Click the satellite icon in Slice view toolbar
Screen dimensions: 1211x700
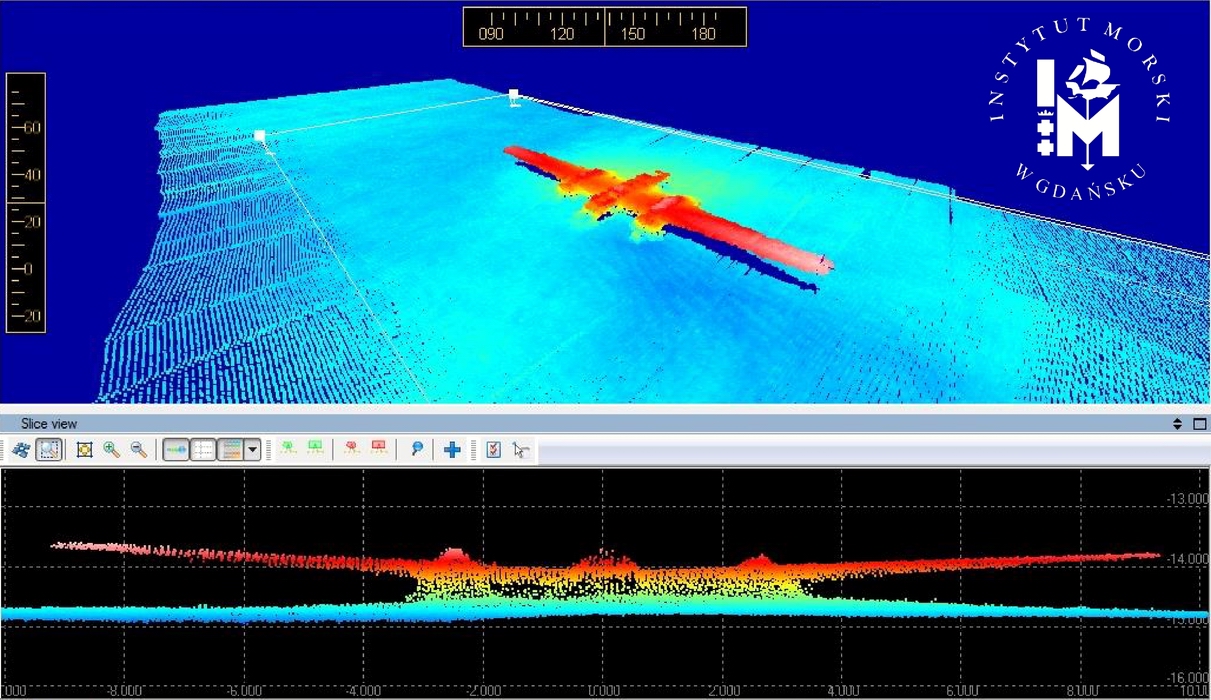click(21, 450)
